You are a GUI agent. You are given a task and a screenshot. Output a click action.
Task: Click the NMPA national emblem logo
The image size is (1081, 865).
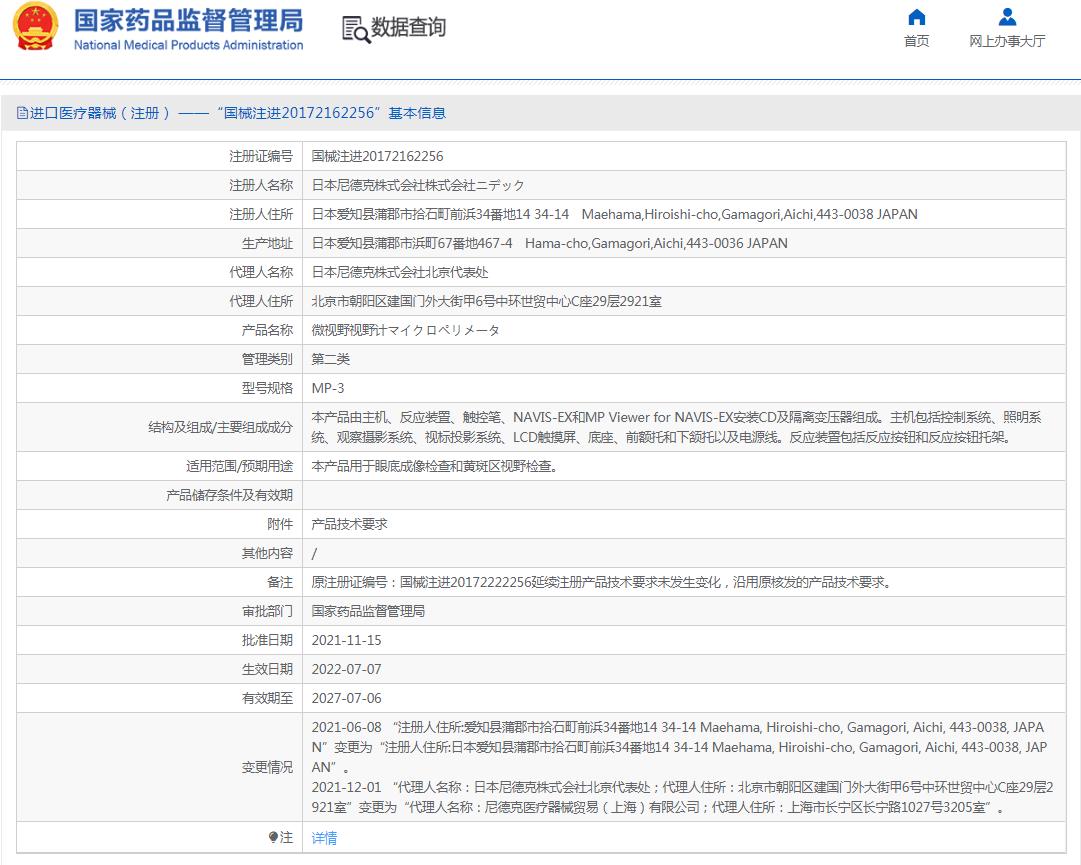[36, 26]
